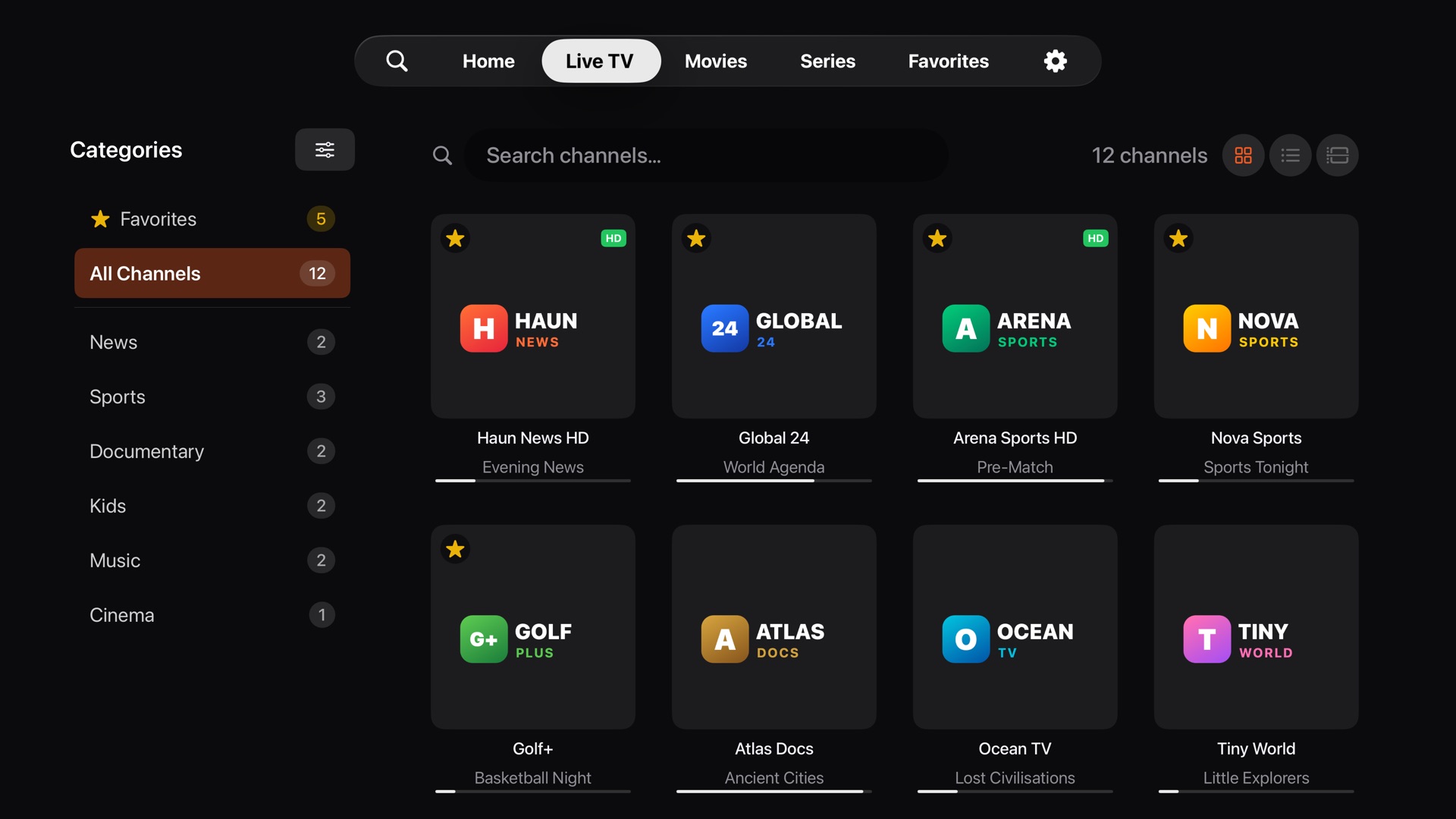Select the Documentary category
Image resolution: width=1456 pixels, height=819 pixels.
click(x=212, y=451)
